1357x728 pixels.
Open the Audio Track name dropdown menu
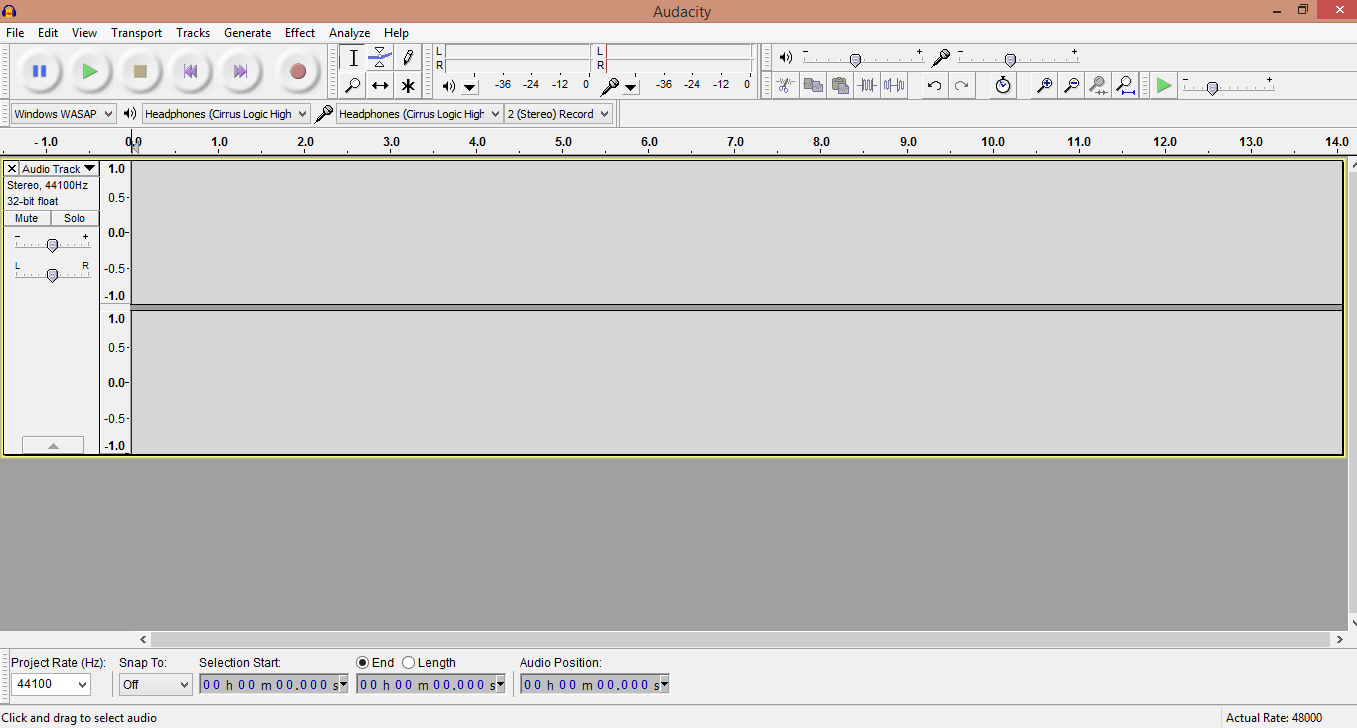[x=59, y=169]
